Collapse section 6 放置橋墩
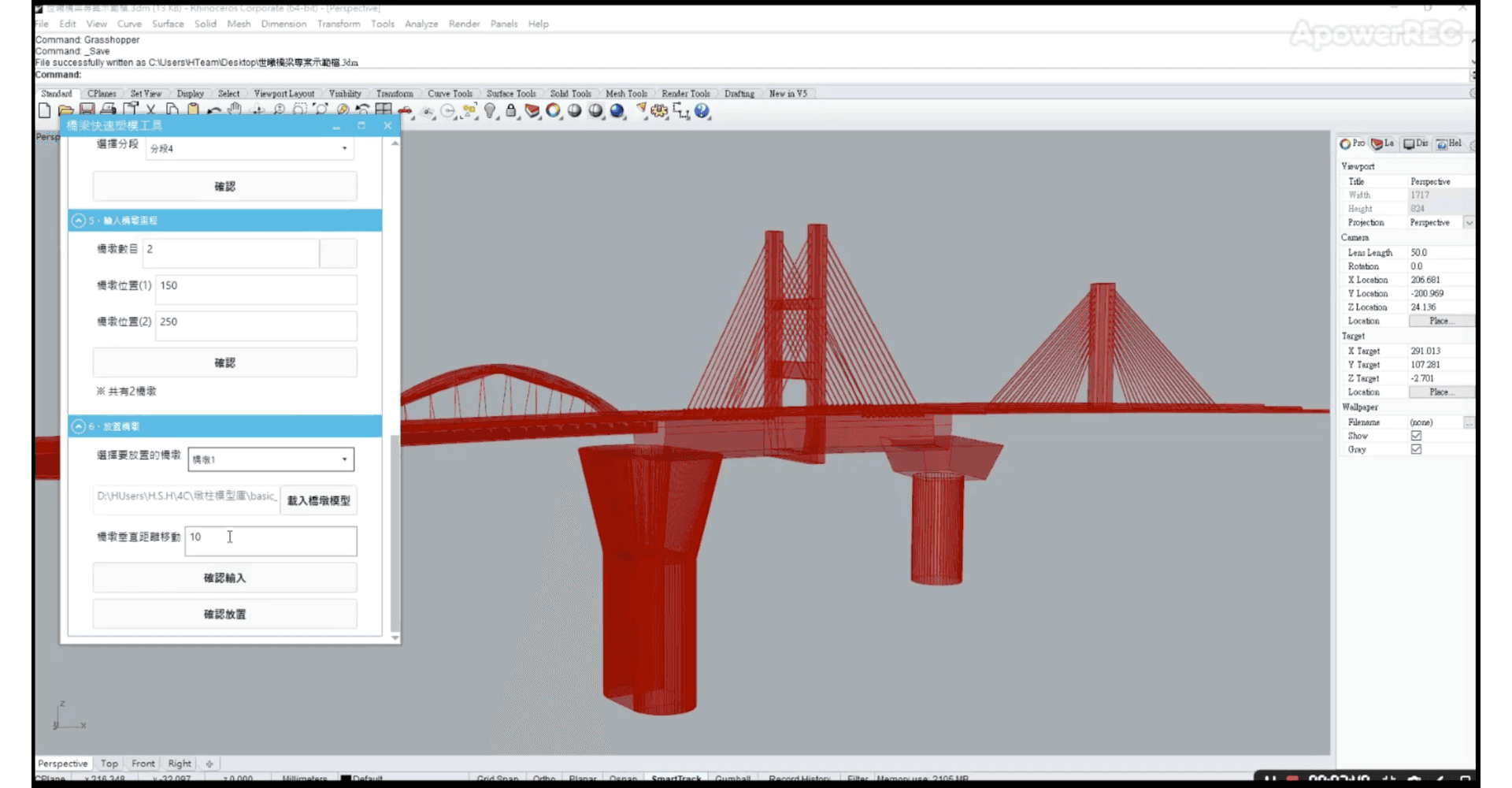Screen dimensions: 1512x788 pyautogui.click(x=78, y=426)
